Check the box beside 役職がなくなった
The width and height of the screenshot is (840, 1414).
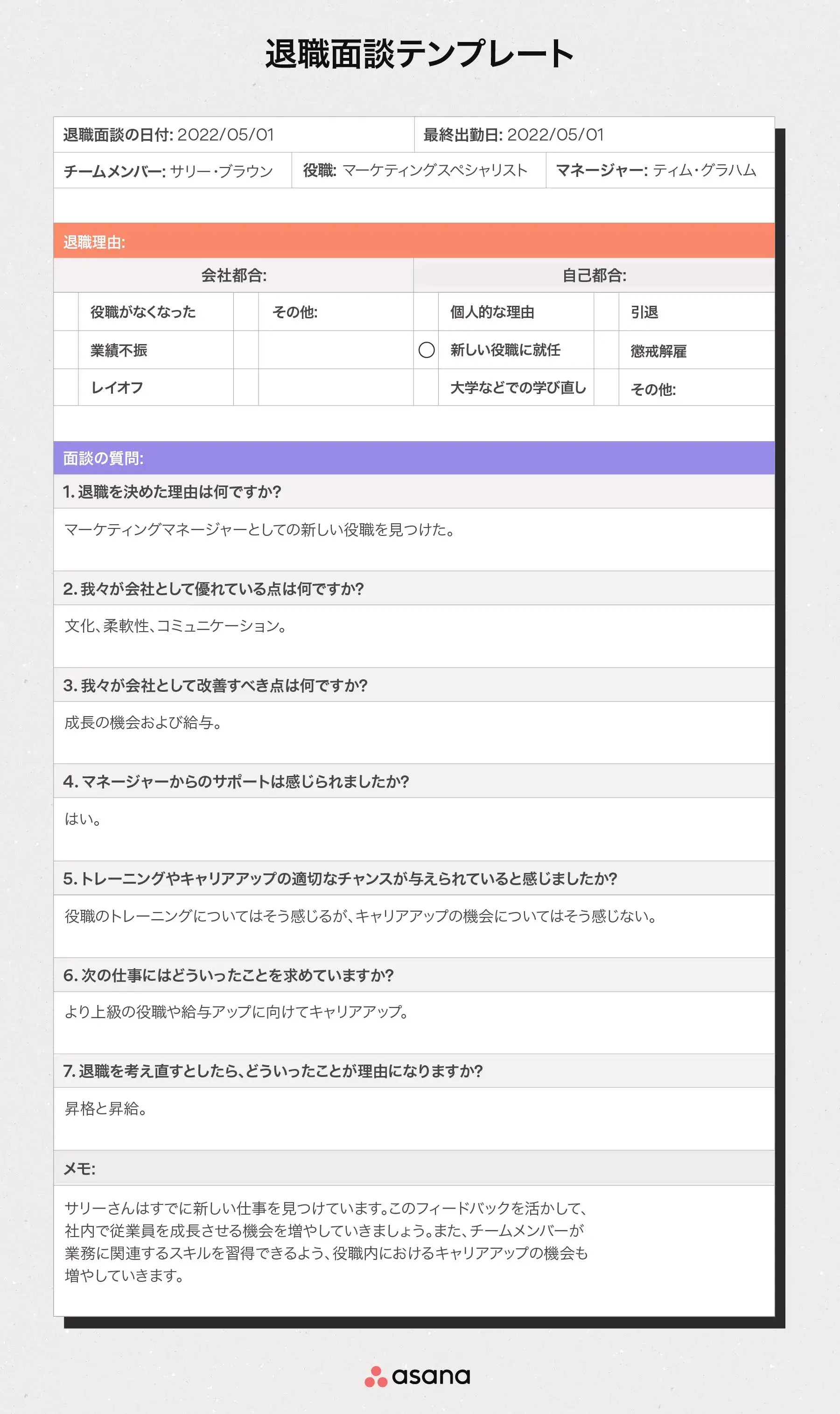[x=66, y=311]
